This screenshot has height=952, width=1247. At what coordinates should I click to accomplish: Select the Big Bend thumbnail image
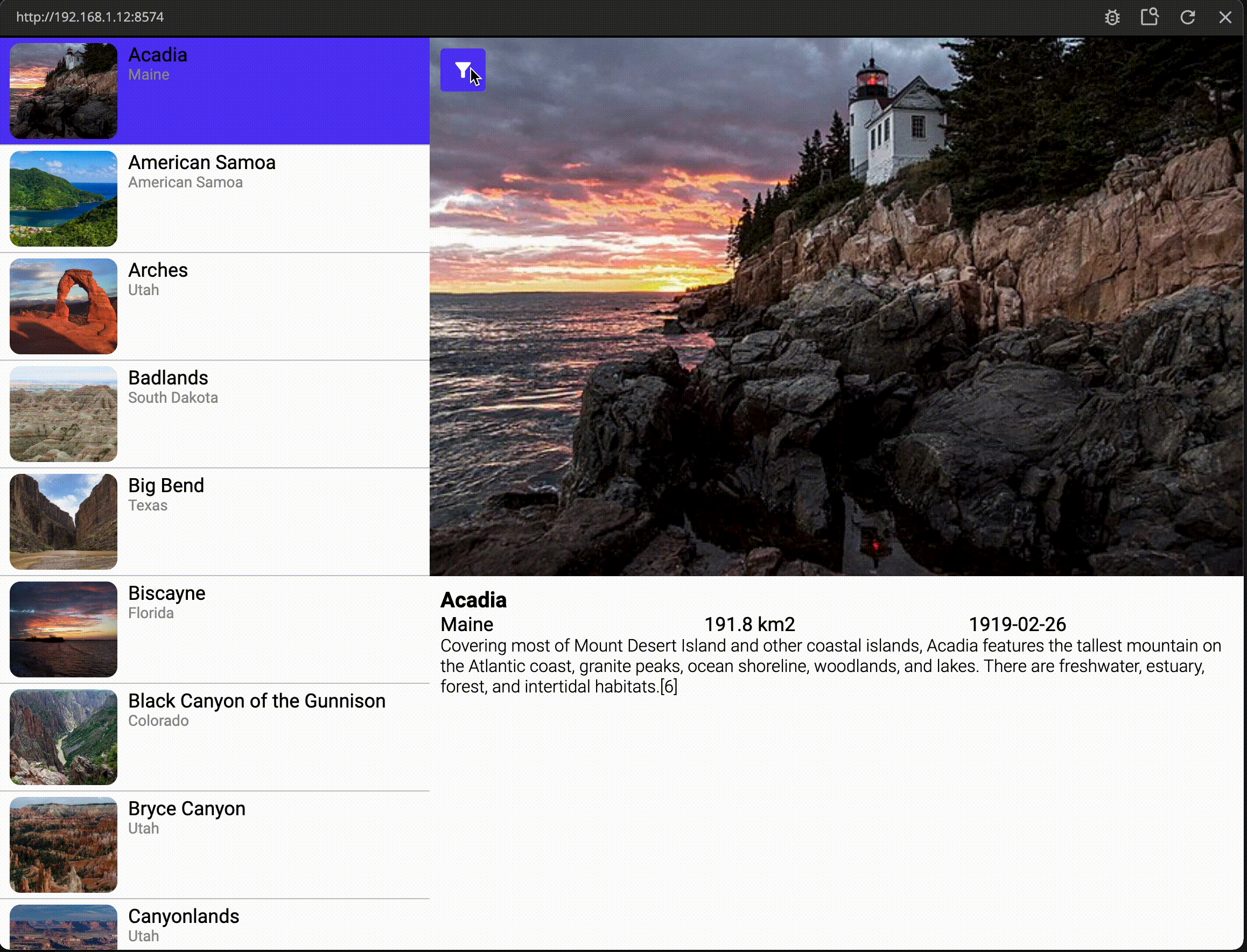64,521
